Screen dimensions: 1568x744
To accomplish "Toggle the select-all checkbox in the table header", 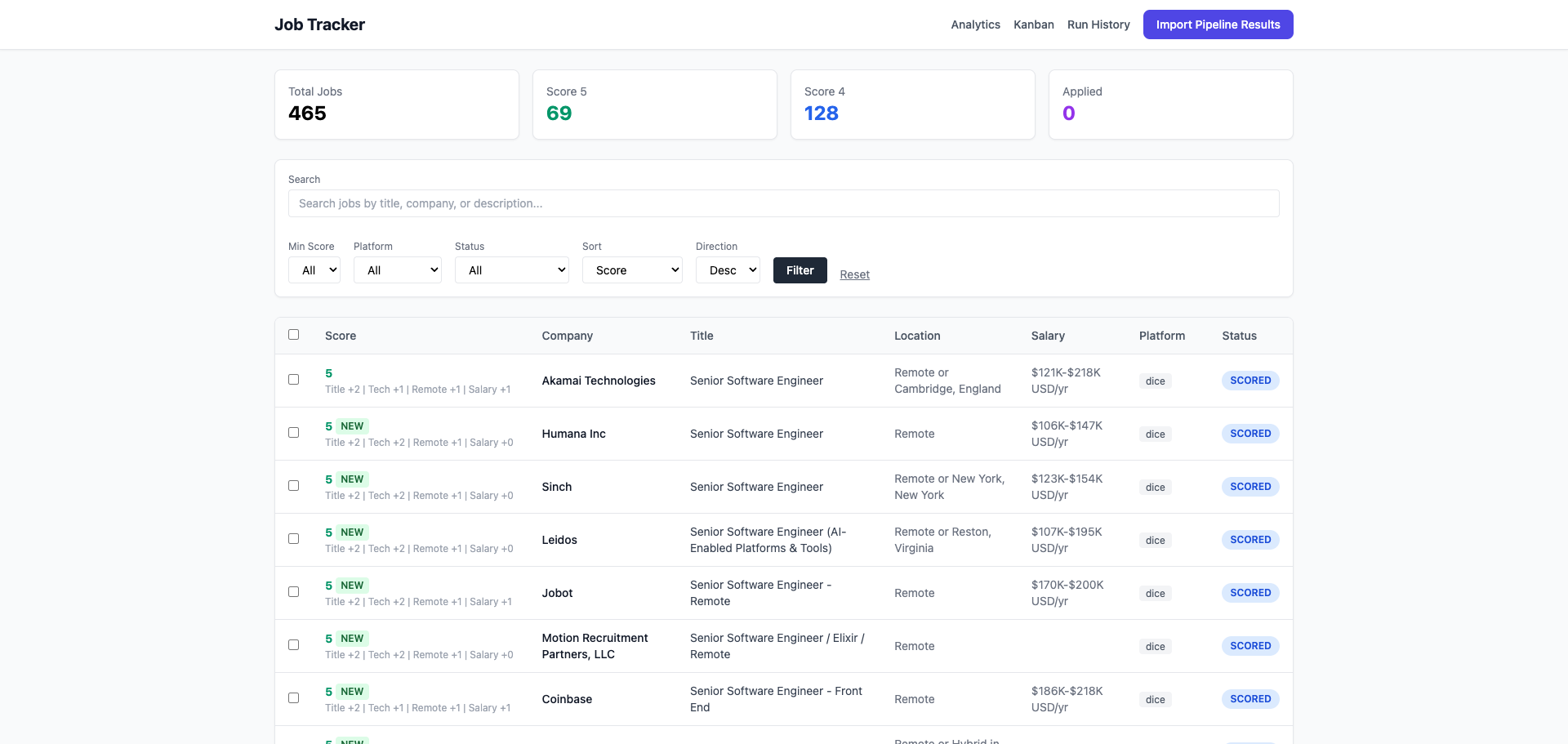I will click(294, 335).
